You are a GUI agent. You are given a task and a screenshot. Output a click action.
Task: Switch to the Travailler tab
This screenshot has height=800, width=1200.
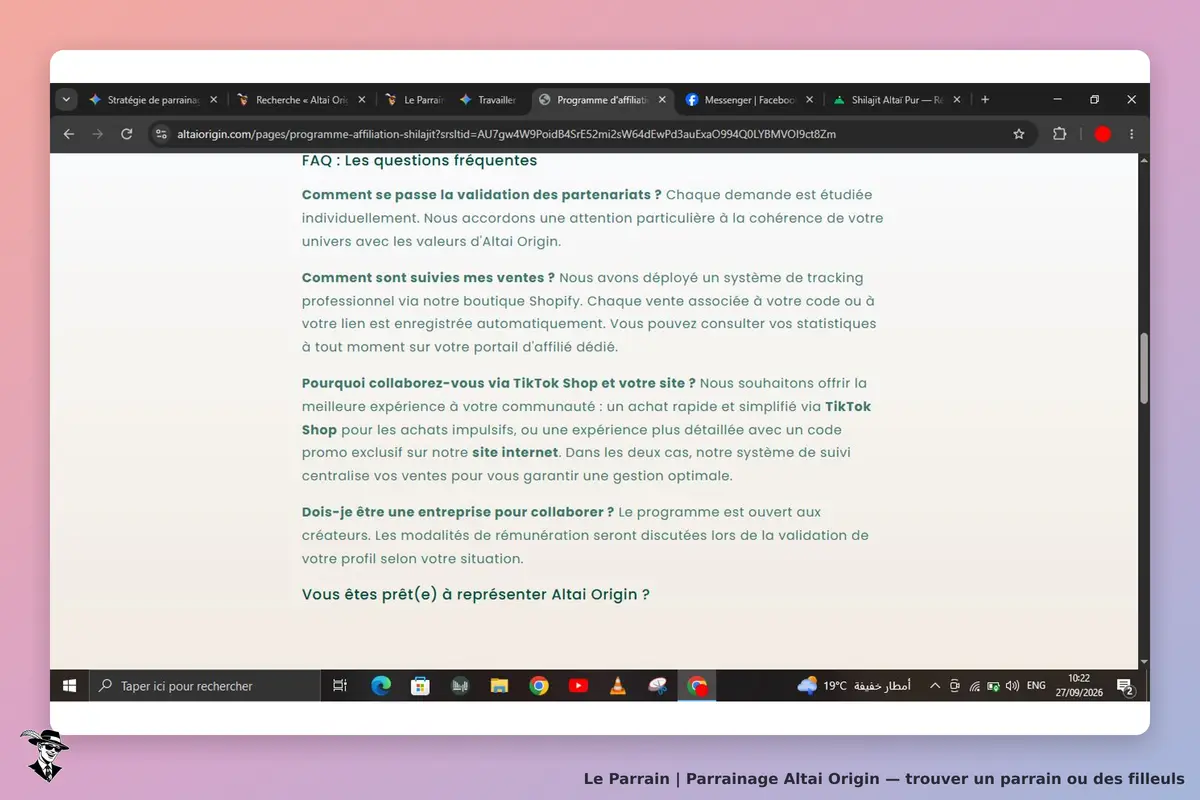click(488, 100)
